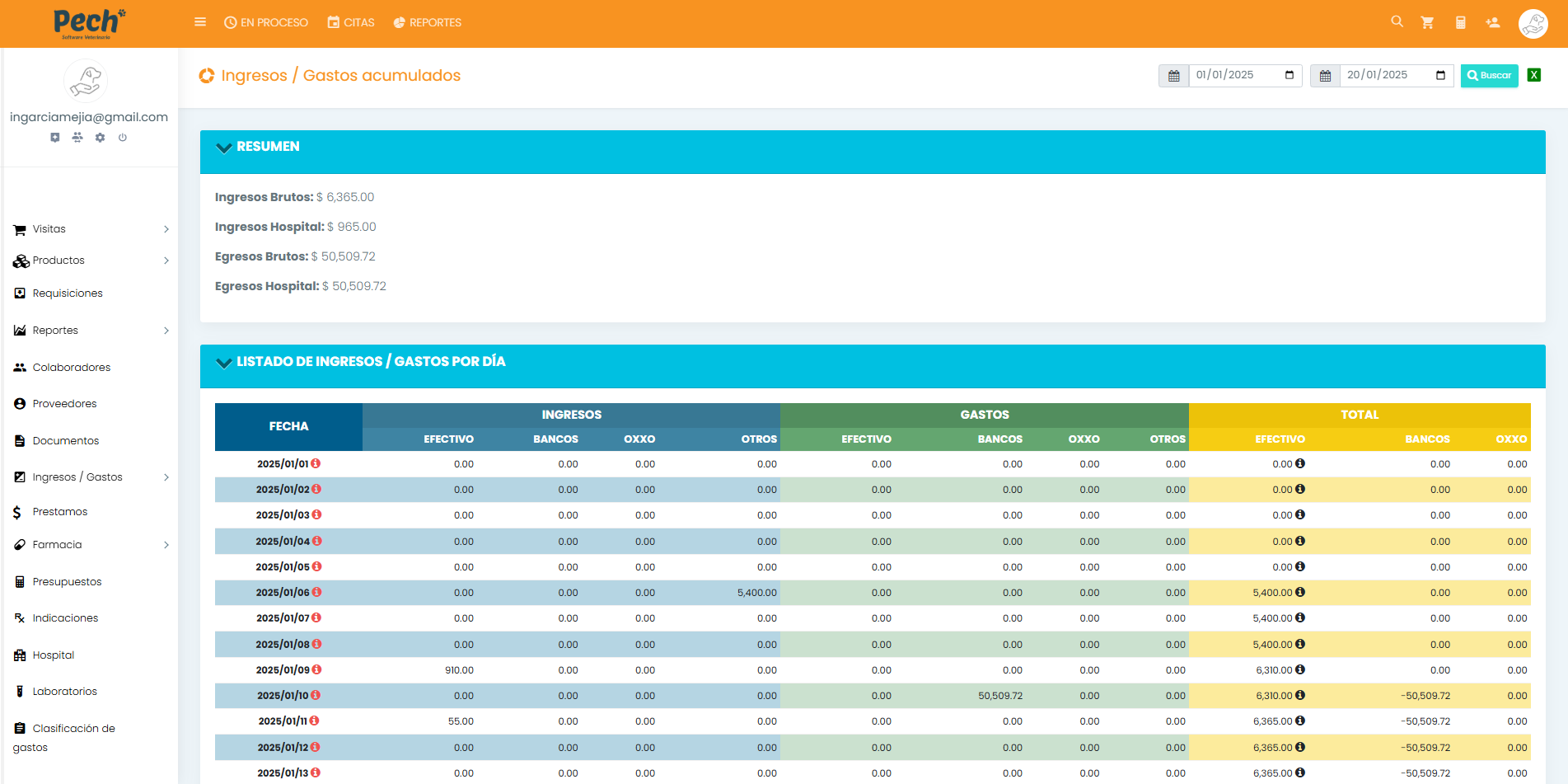Open the calculator icon in the header
The width and height of the screenshot is (1568, 784).
point(1460,23)
